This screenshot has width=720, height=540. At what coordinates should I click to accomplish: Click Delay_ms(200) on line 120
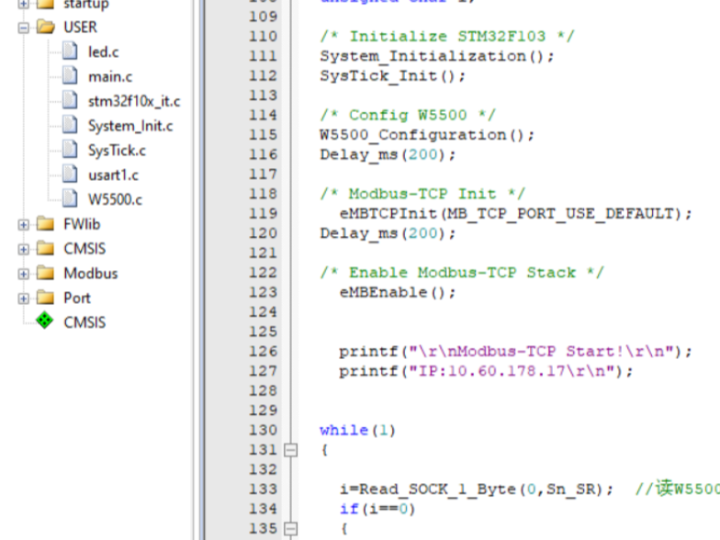point(388,234)
